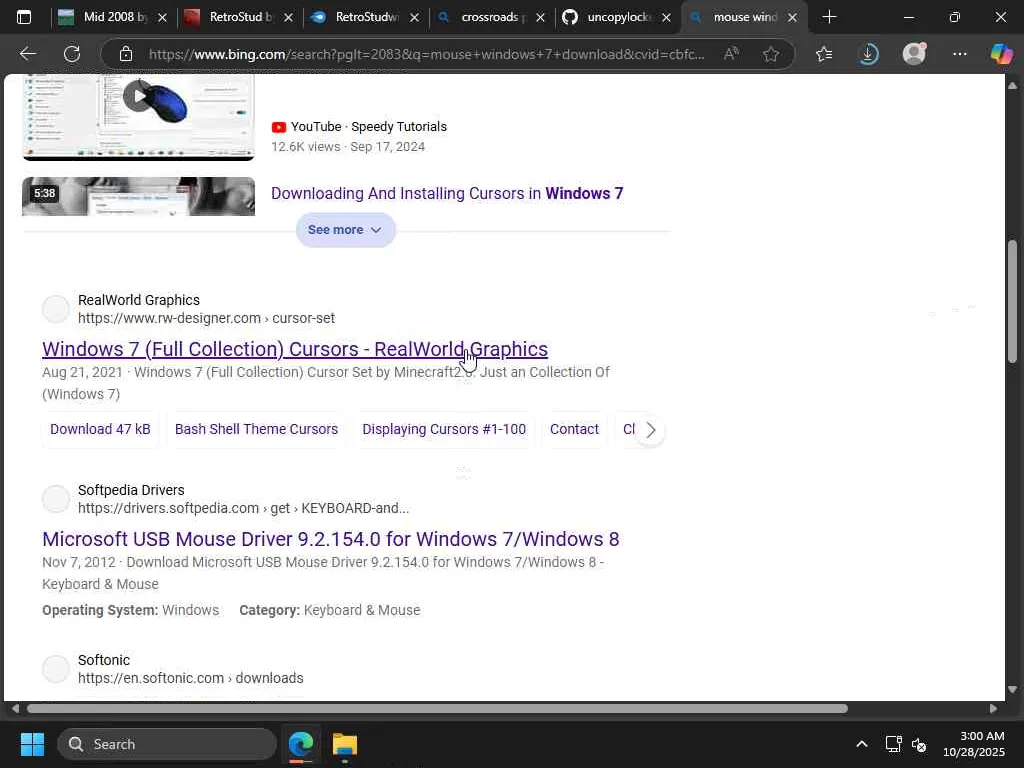1024x768 pixels.
Task: Close the Mid 2008 tab
Action: pos(163,18)
